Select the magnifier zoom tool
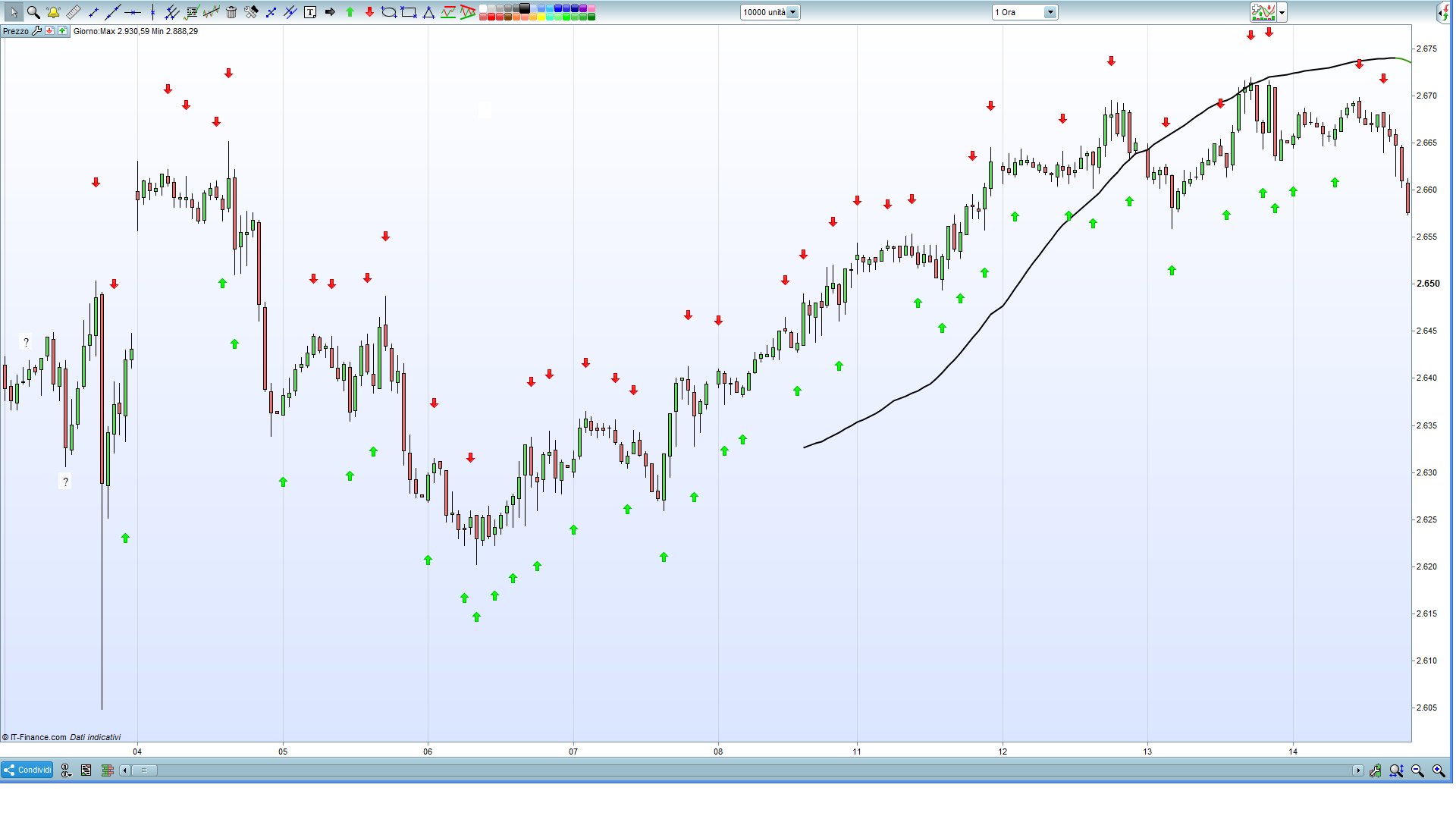Screen dimensions: 1456x819 click(33, 12)
